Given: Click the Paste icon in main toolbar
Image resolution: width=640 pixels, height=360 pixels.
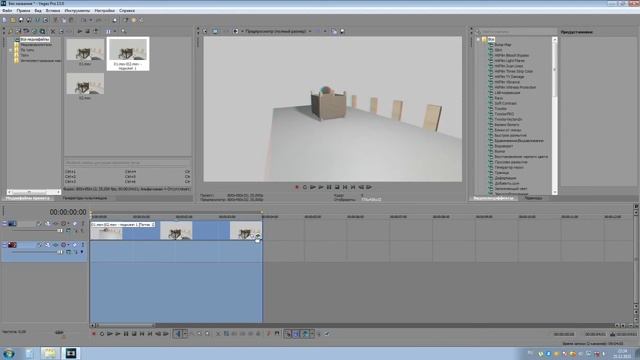Looking at the screenshot, I should [x=71, y=20].
